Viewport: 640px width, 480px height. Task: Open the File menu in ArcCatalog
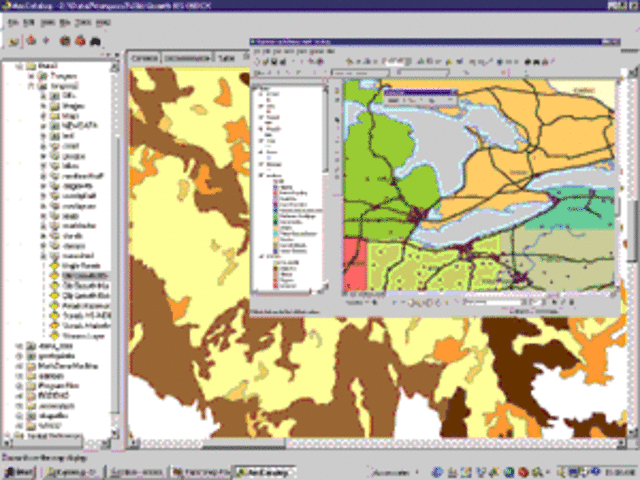tap(13, 22)
